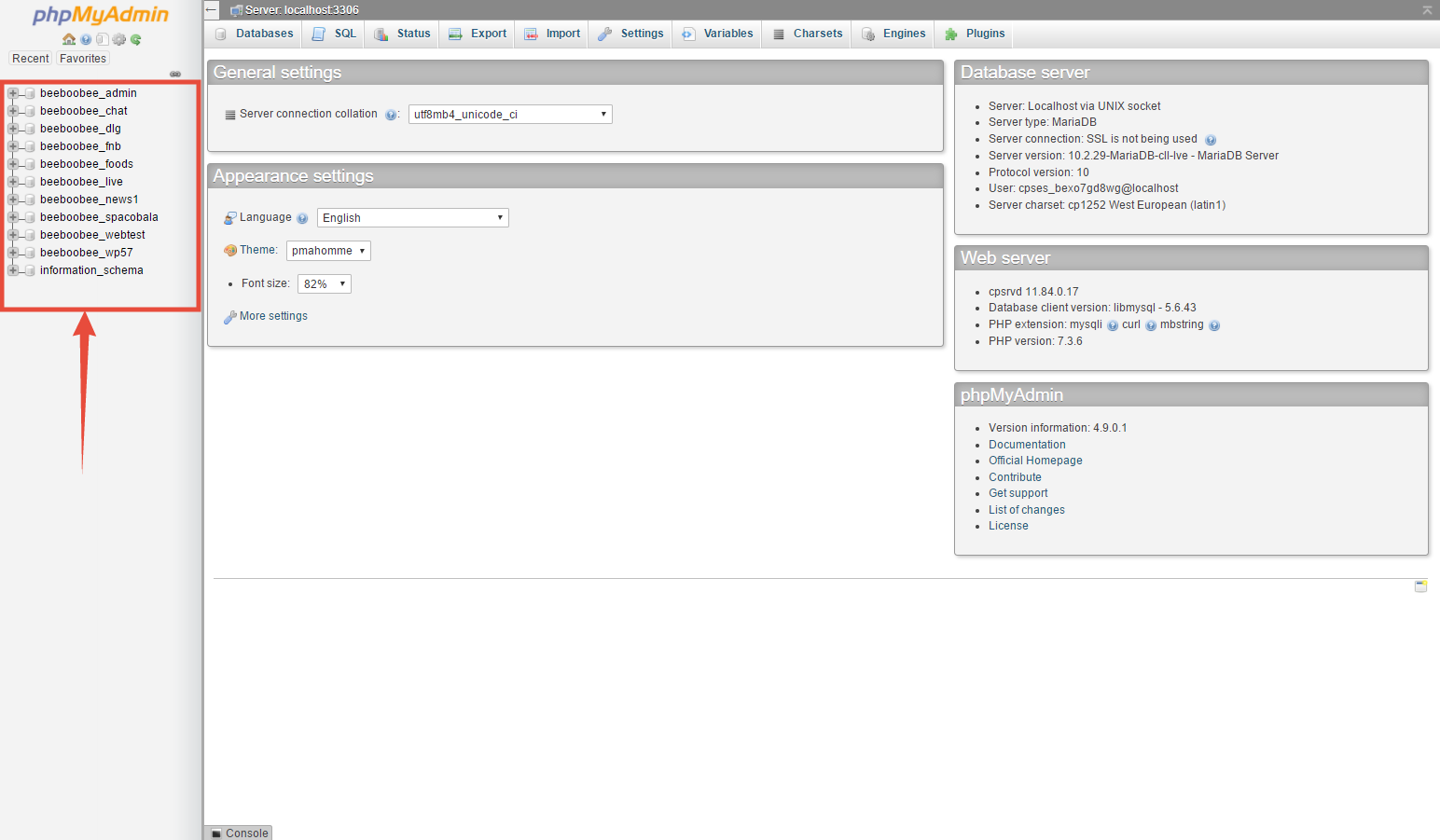The height and width of the screenshot is (840, 1440).
Task: Collapse the navigation panel arrow button
Action: 212,9
